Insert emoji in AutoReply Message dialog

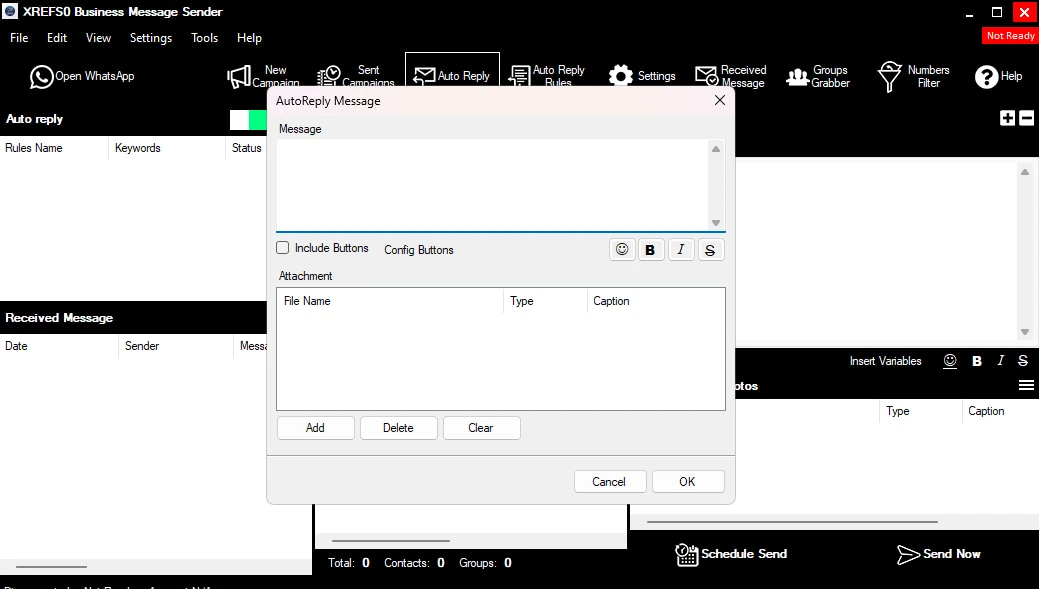622,250
